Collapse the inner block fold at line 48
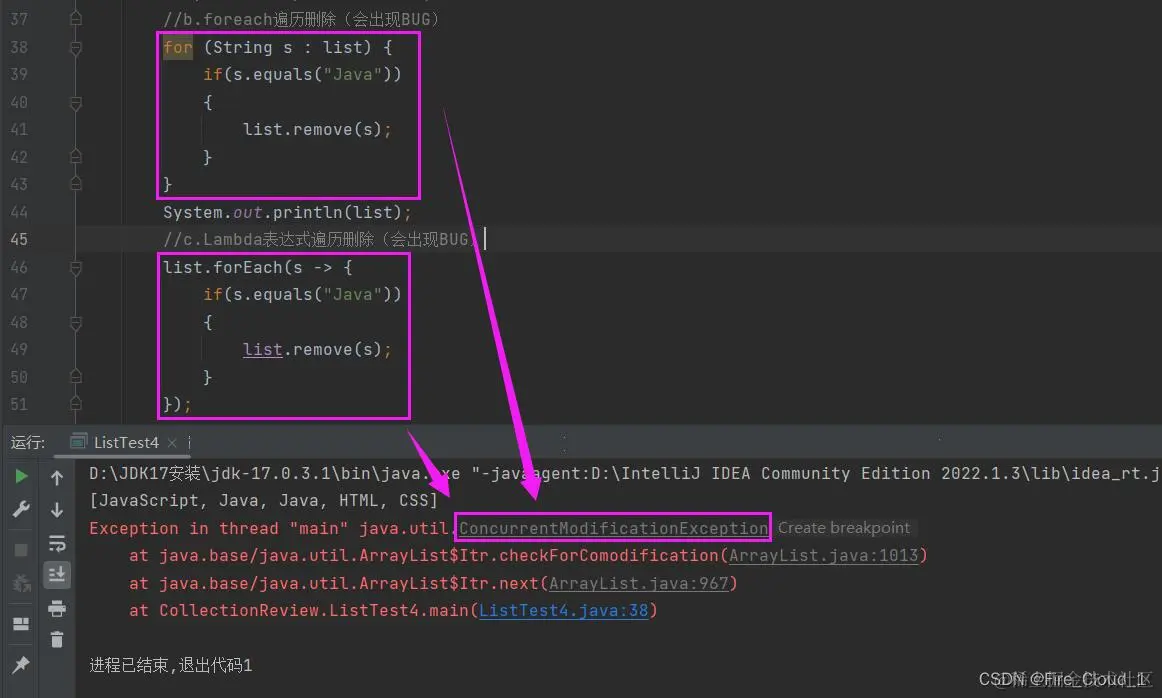 click(75, 322)
